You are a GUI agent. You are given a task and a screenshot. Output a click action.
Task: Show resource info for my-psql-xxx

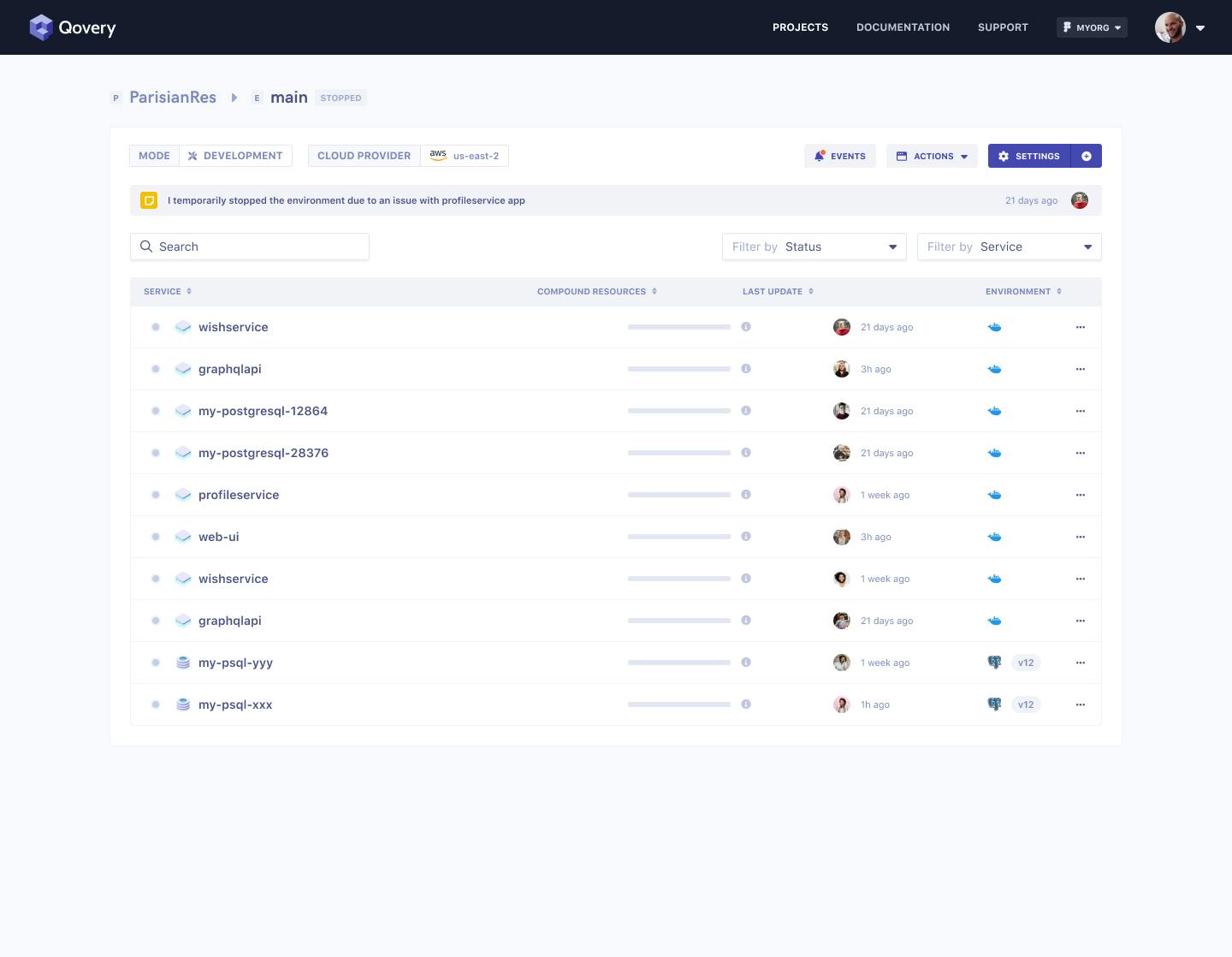746,704
